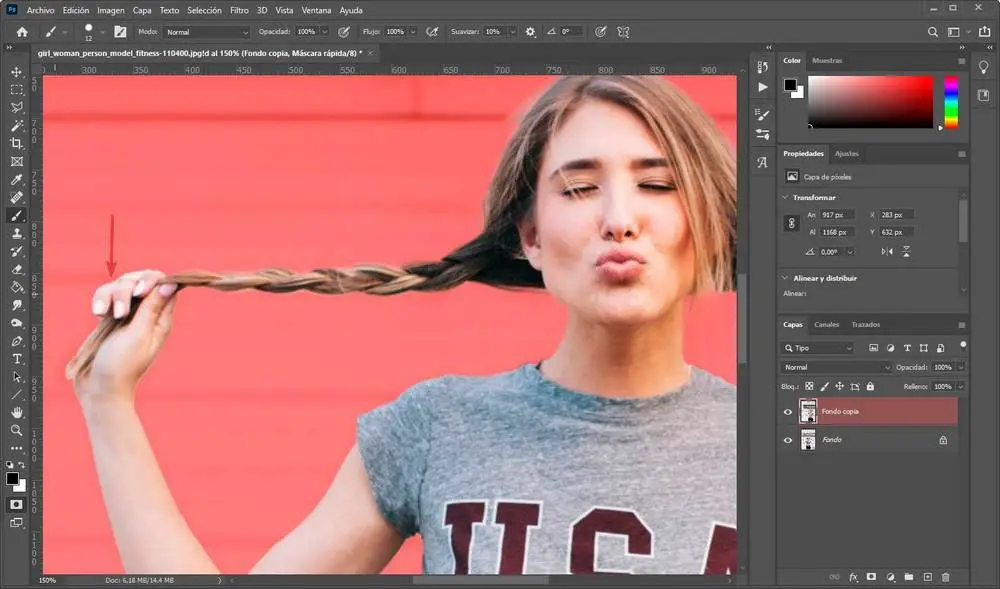Hide the Fondo layer via eye icon
This screenshot has height=589, width=1000.
[788, 440]
